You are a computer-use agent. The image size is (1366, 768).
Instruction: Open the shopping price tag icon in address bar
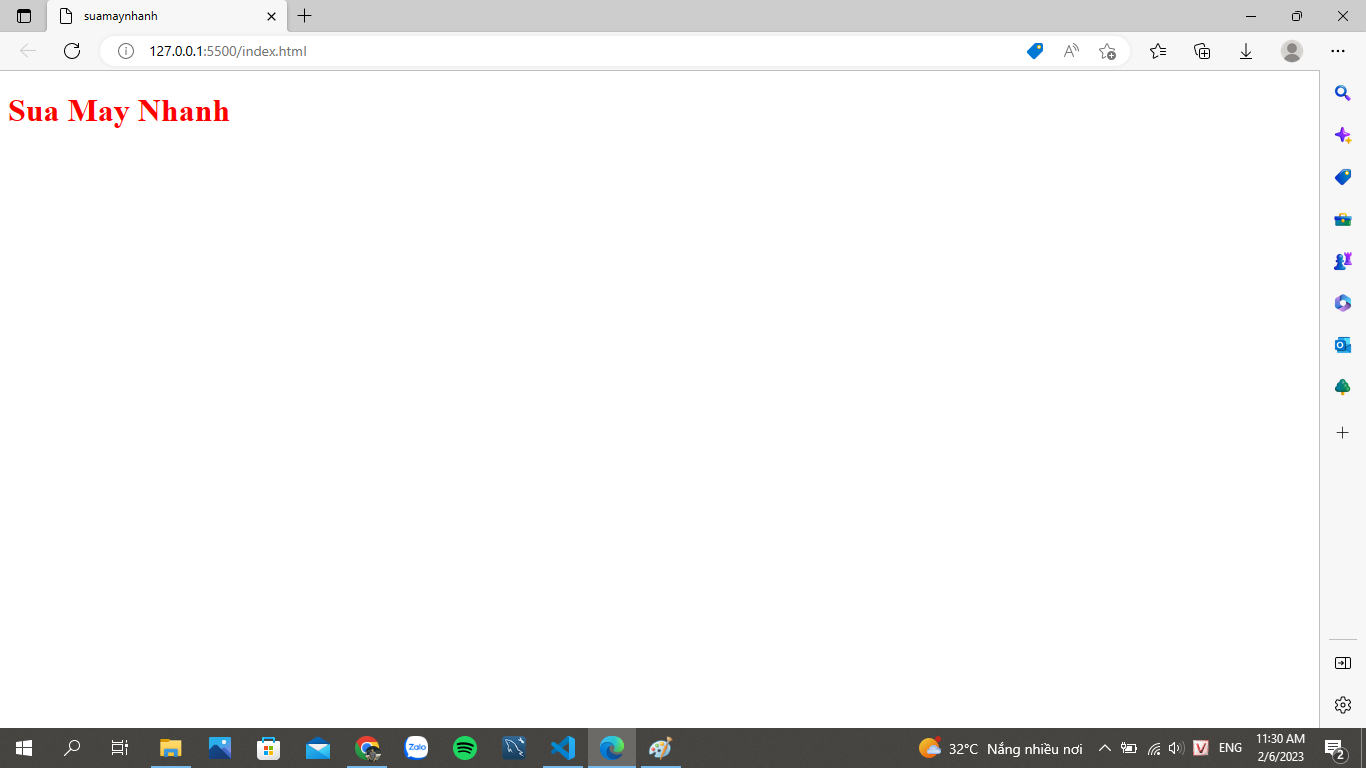1035,51
